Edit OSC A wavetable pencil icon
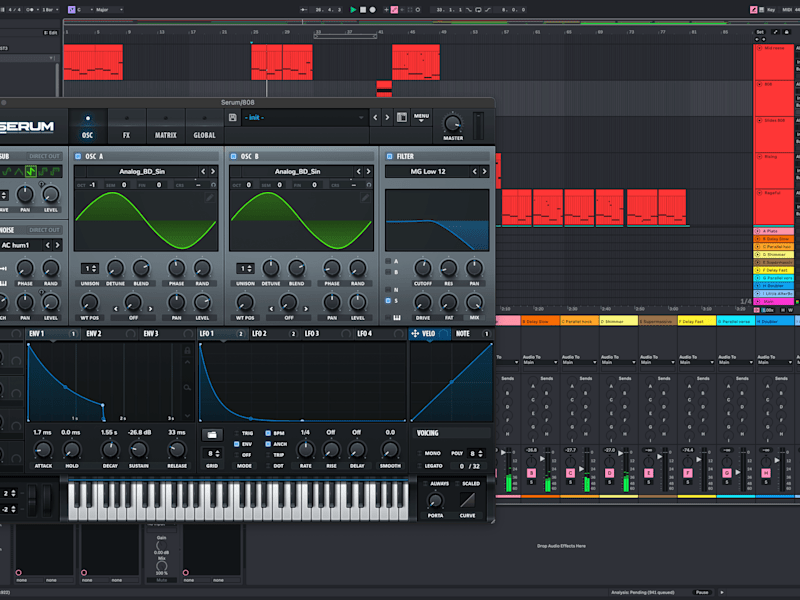 click(x=210, y=197)
